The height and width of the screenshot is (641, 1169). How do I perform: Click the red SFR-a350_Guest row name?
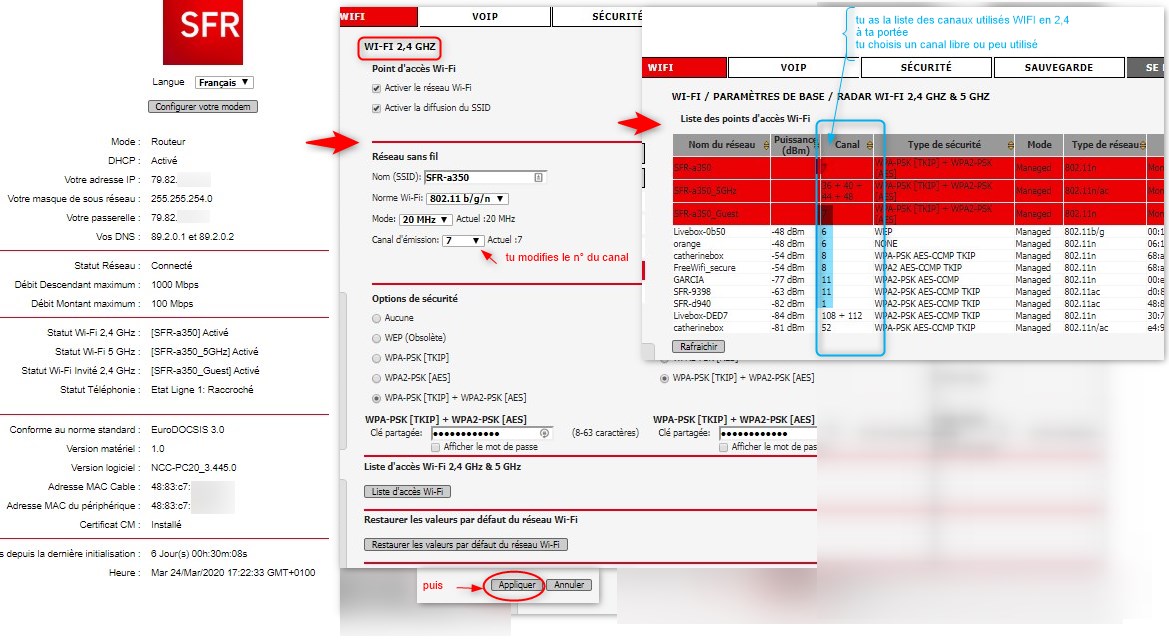pyautogui.click(x=705, y=214)
